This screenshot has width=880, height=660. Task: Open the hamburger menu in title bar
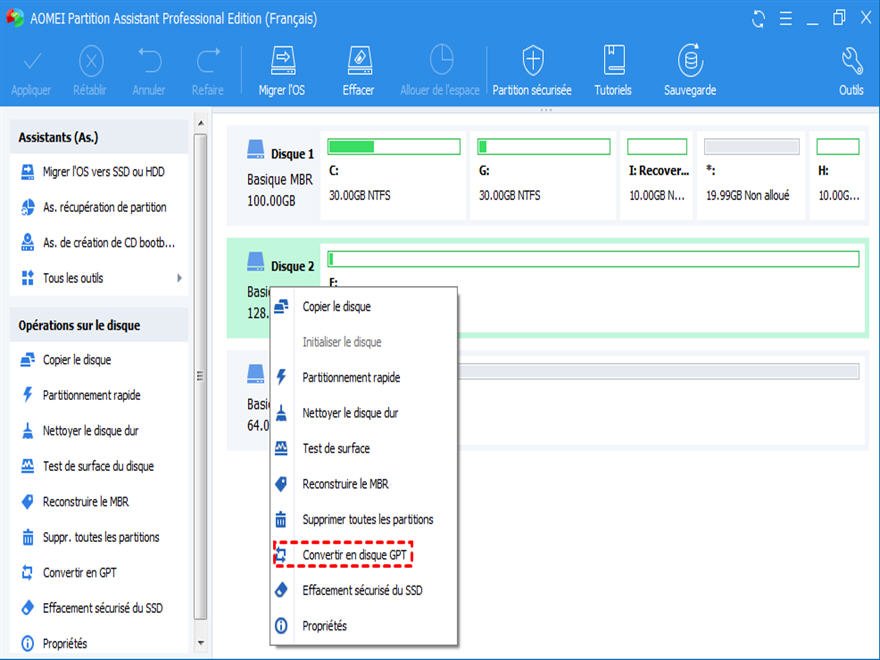(x=786, y=19)
